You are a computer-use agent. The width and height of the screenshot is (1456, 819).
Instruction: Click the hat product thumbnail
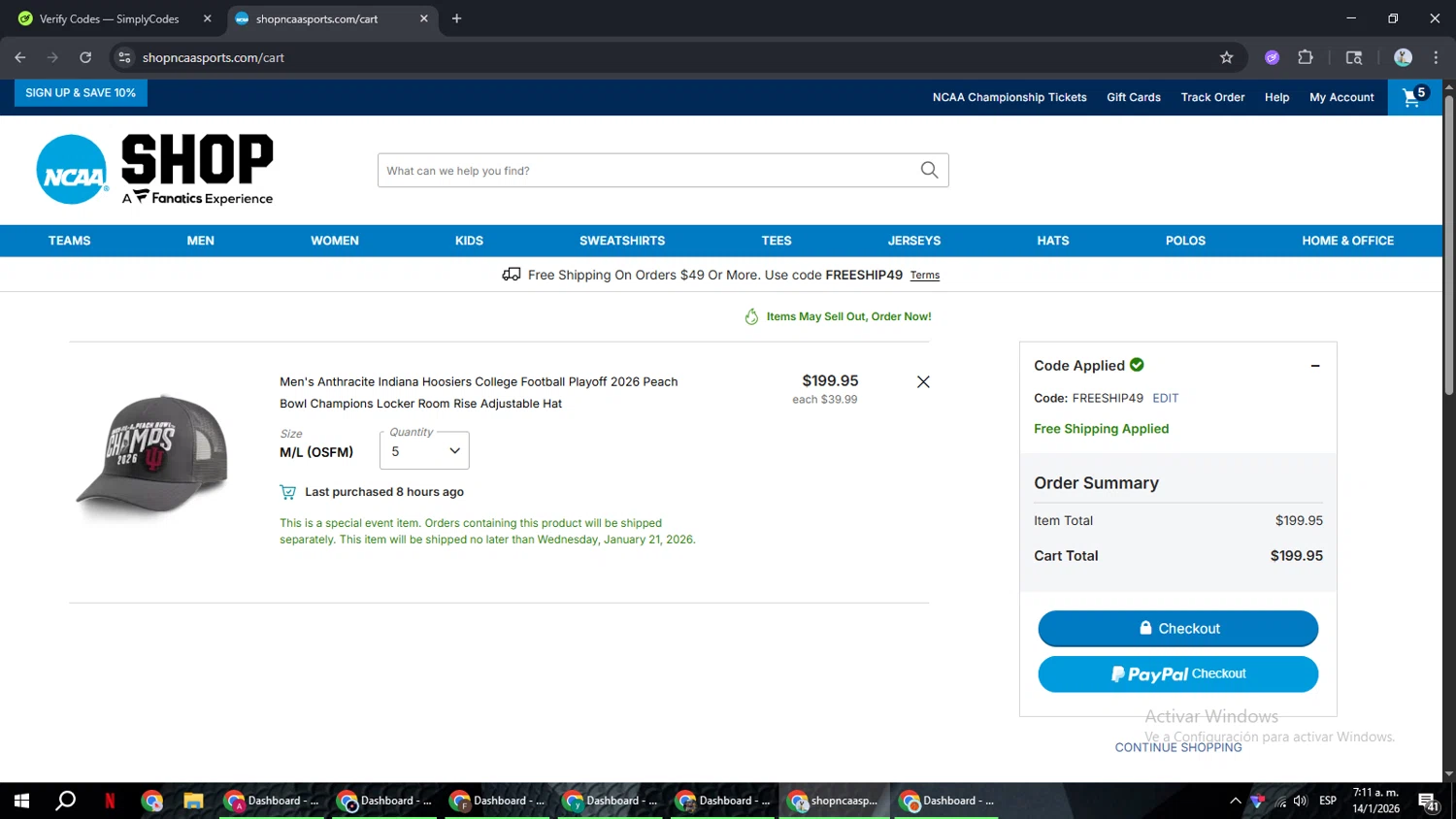(152, 453)
